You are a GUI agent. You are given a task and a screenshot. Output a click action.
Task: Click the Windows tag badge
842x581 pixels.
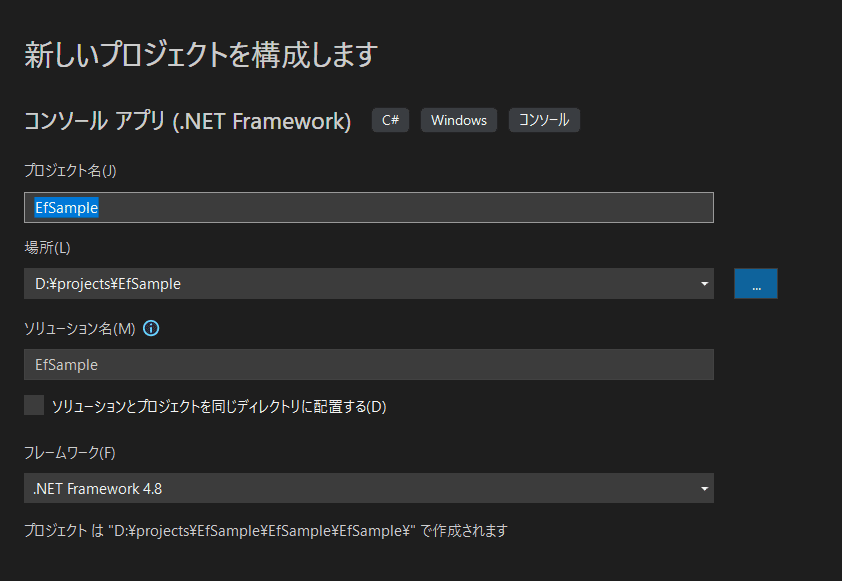[459, 120]
